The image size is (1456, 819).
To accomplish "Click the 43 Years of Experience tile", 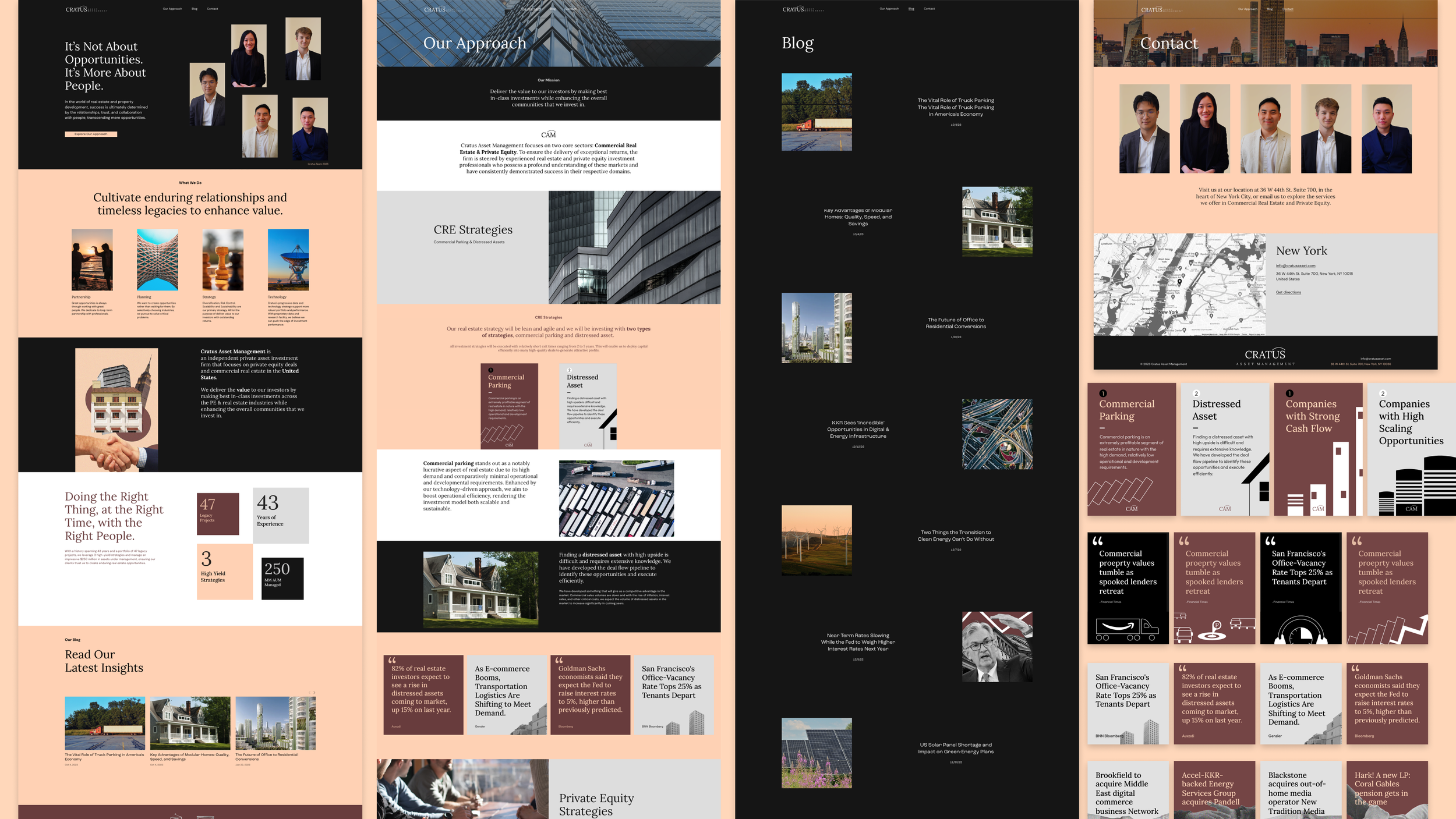I will point(281,515).
